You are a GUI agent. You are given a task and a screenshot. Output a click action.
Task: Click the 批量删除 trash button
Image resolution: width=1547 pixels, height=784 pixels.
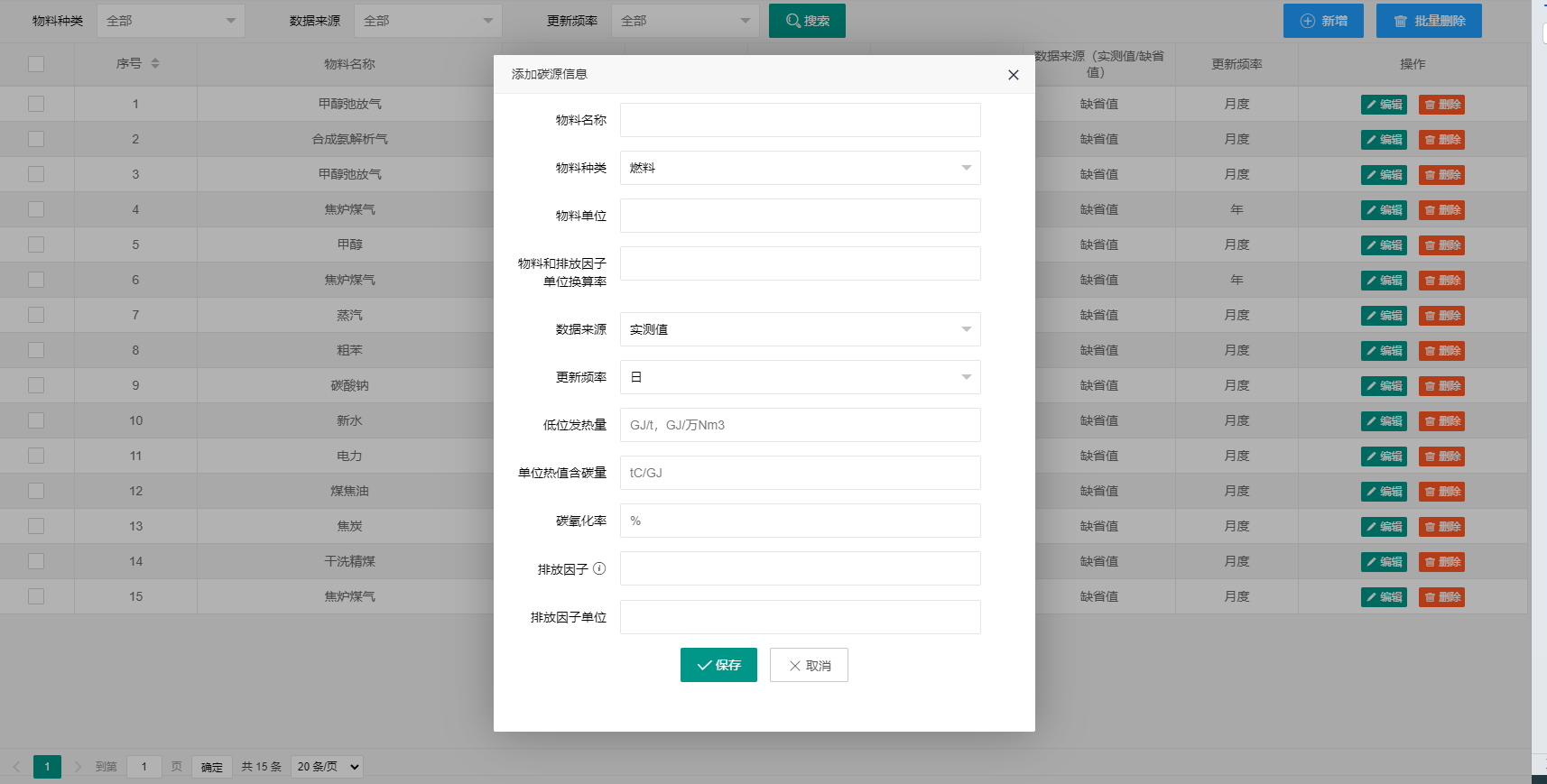pos(1429,21)
